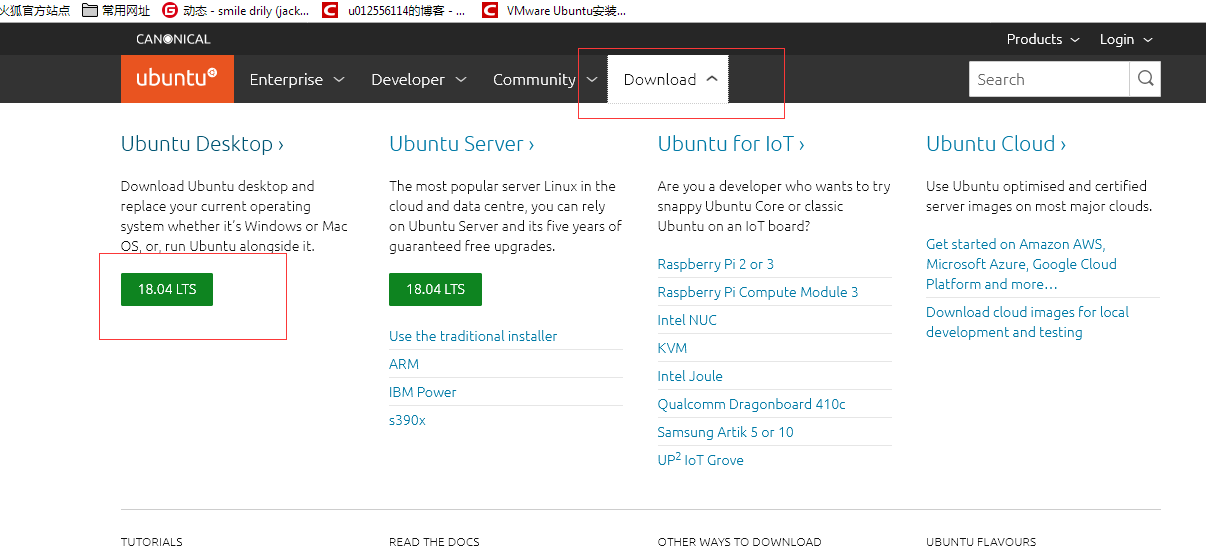
Task: Open the Login dropdown
Action: click(x=1126, y=39)
